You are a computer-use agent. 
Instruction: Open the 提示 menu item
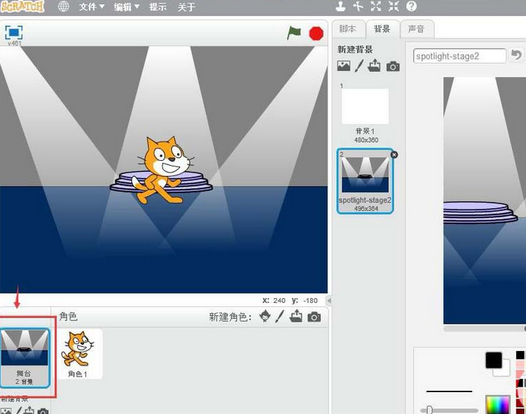[x=158, y=7]
